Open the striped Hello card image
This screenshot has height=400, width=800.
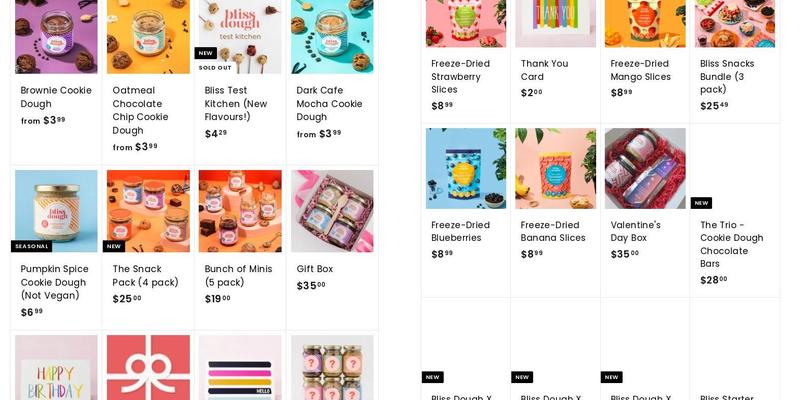click(x=240, y=367)
